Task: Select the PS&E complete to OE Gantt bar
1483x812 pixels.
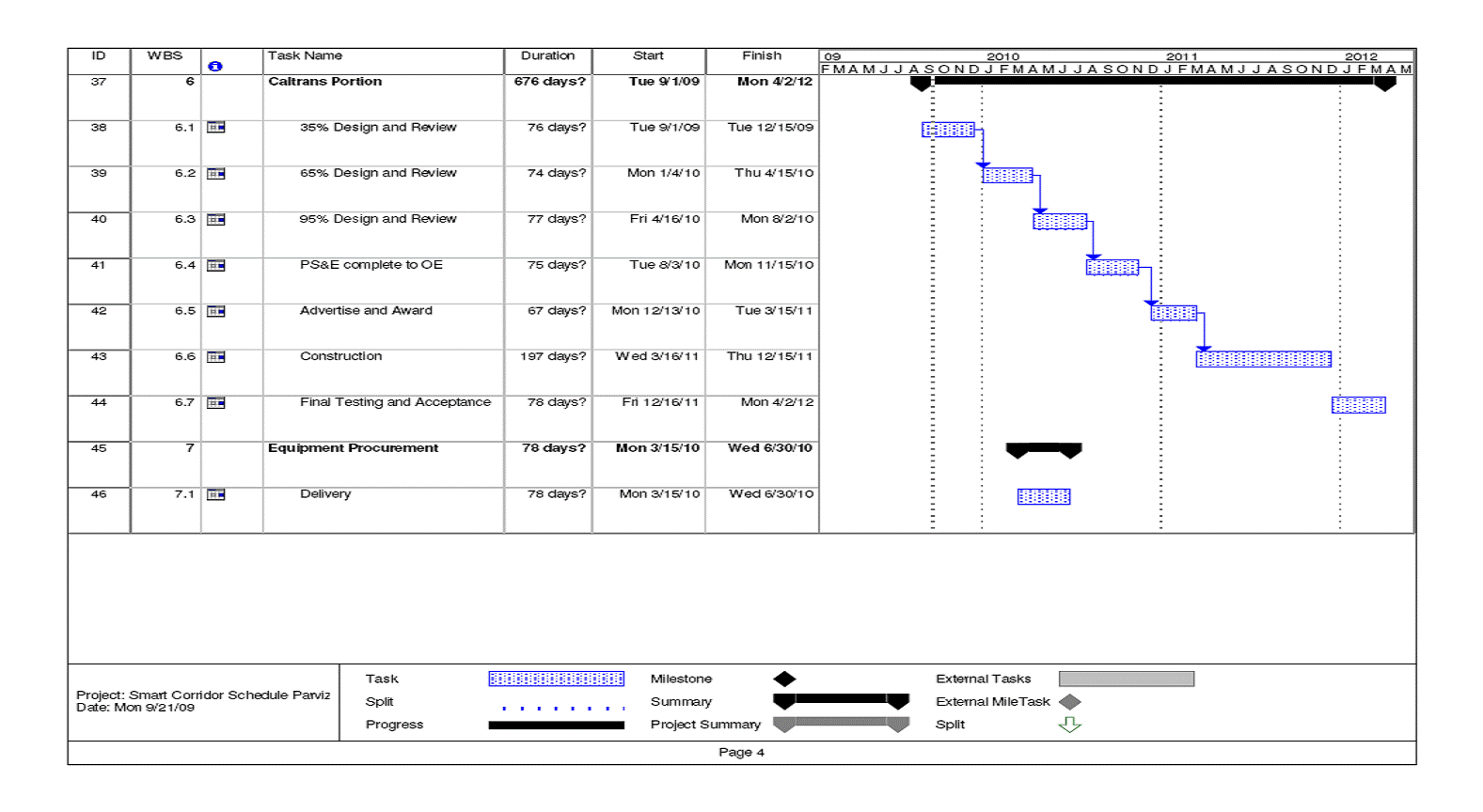Action: point(1112,267)
